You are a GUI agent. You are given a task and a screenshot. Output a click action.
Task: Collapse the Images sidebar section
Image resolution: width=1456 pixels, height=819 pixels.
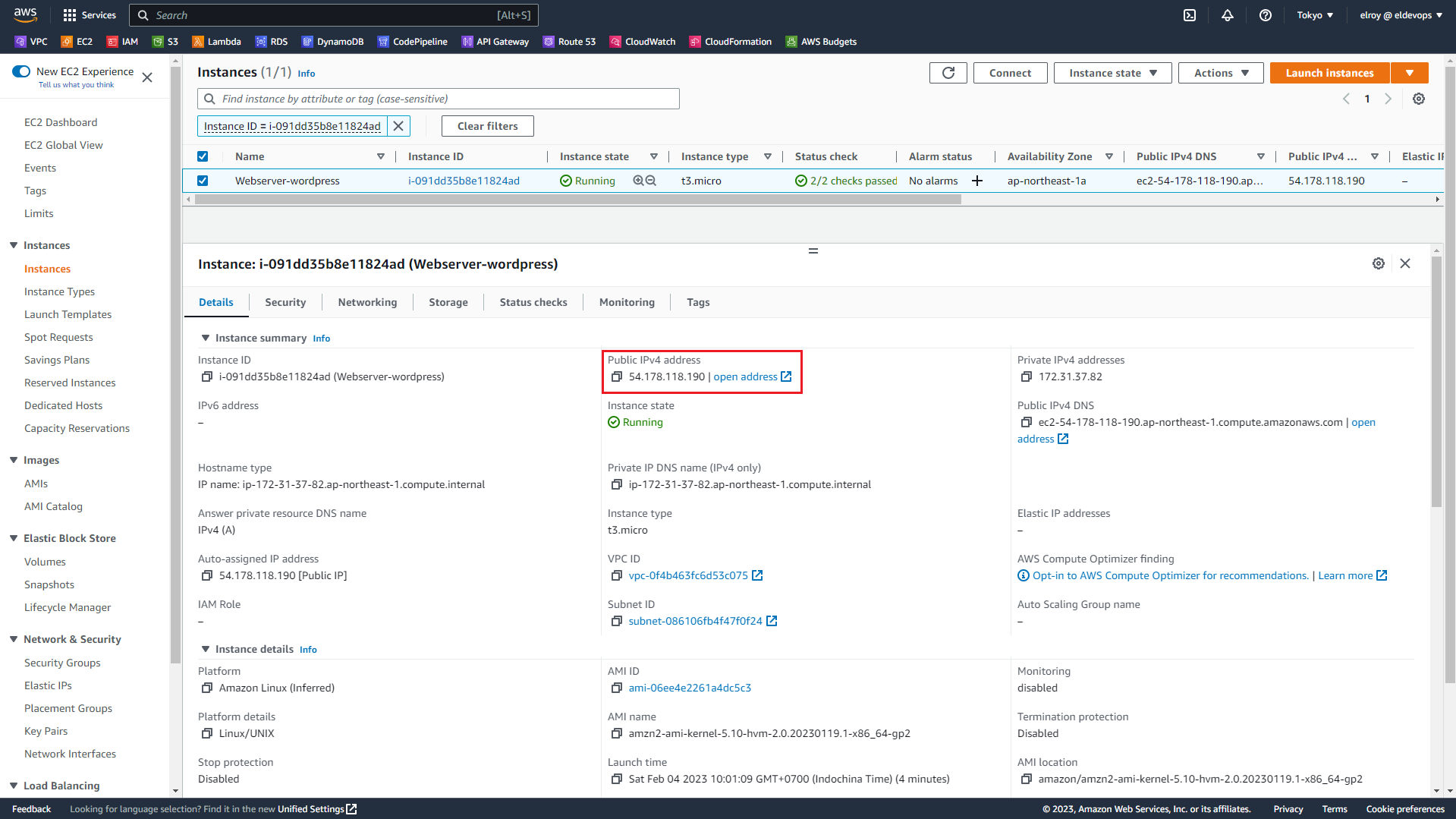coord(14,460)
